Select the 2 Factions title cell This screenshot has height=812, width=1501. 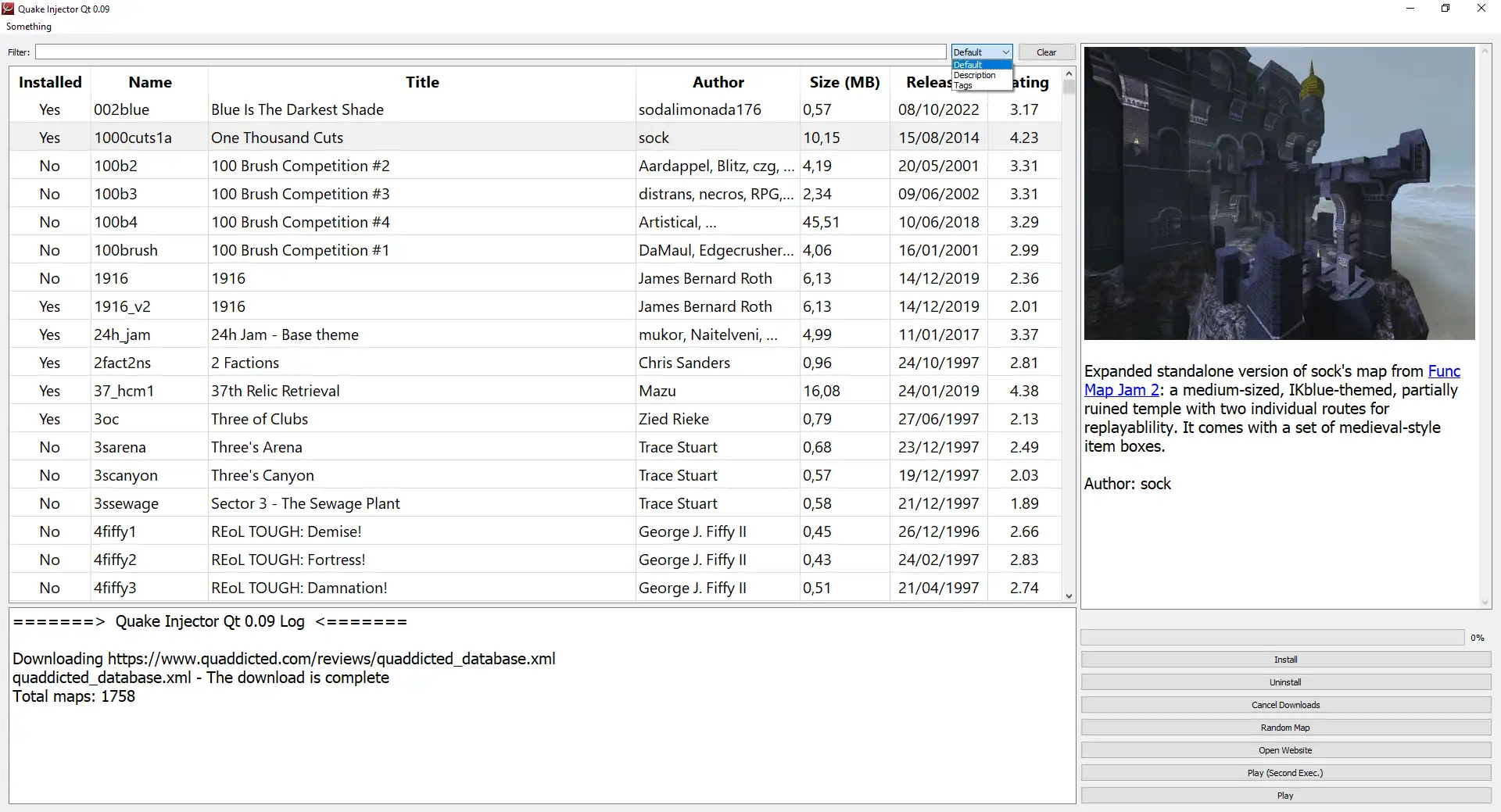point(422,363)
